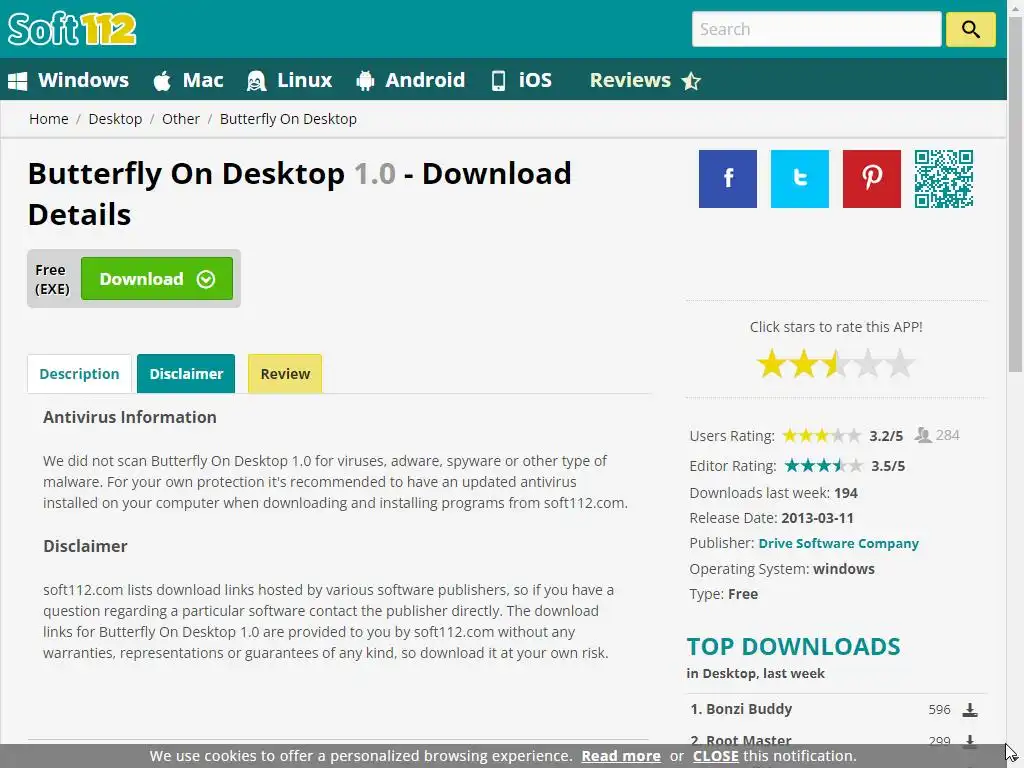Switch to the Disclaimer tab

point(186,374)
